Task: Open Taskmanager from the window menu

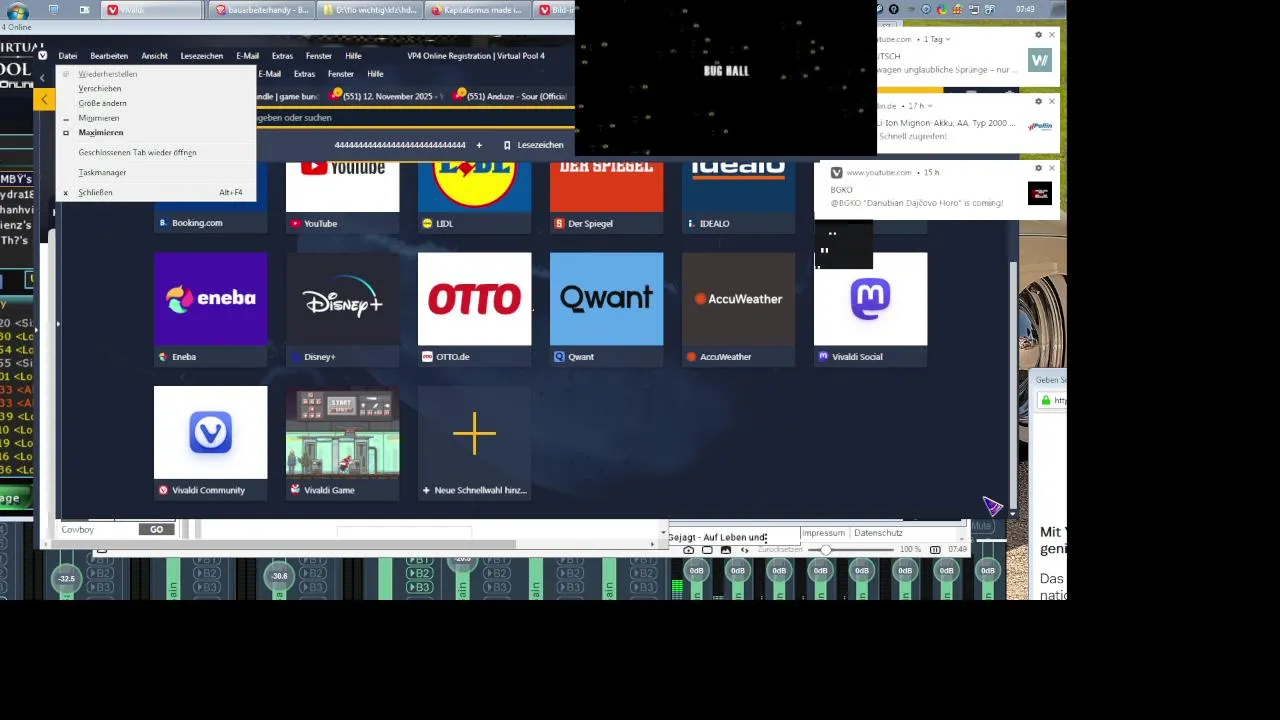Action: coord(156,172)
